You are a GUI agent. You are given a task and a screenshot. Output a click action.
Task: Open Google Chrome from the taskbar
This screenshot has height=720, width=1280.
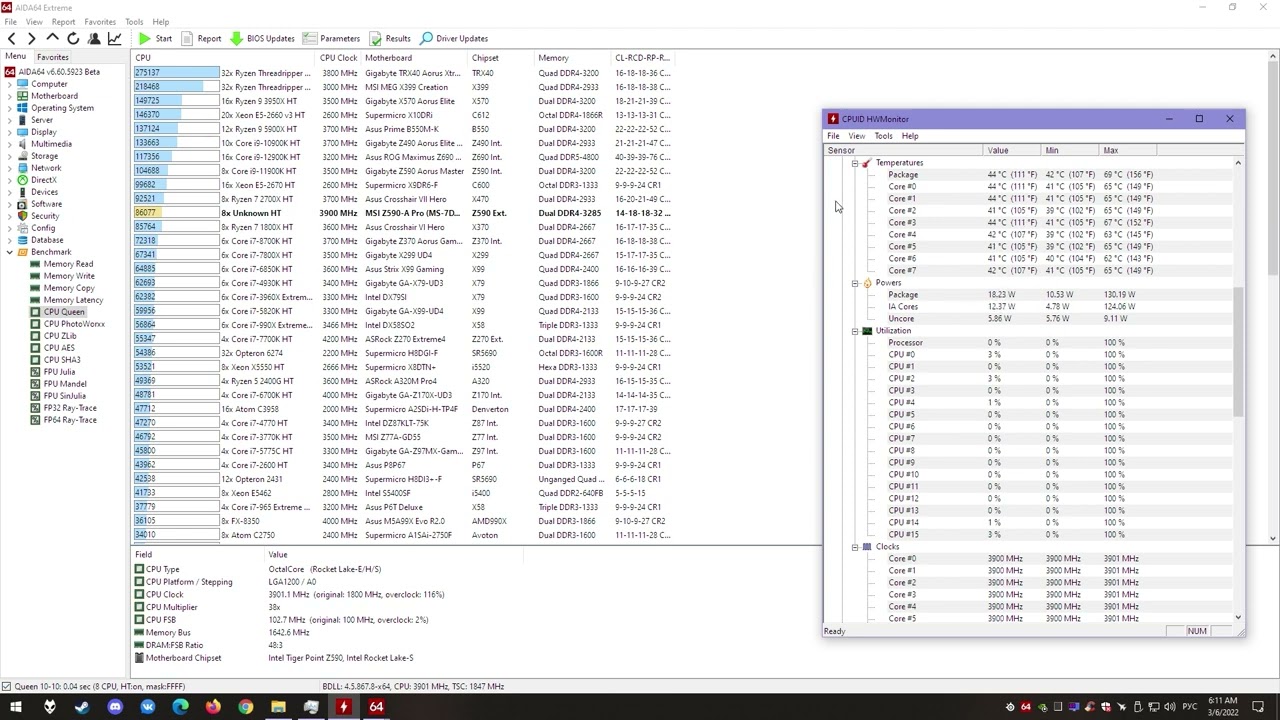click(x=246, y=707)
